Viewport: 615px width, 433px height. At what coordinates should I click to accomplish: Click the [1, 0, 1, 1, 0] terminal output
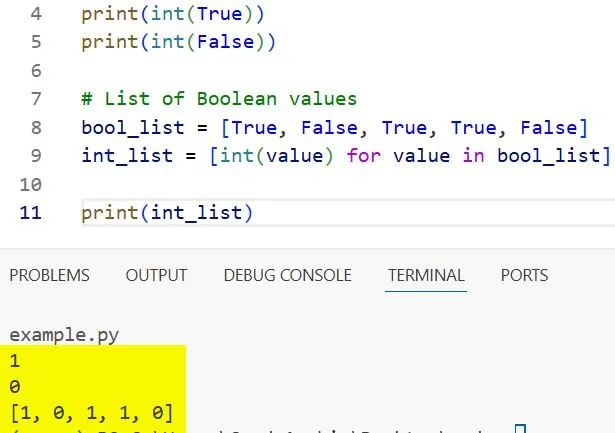(91, 412)
